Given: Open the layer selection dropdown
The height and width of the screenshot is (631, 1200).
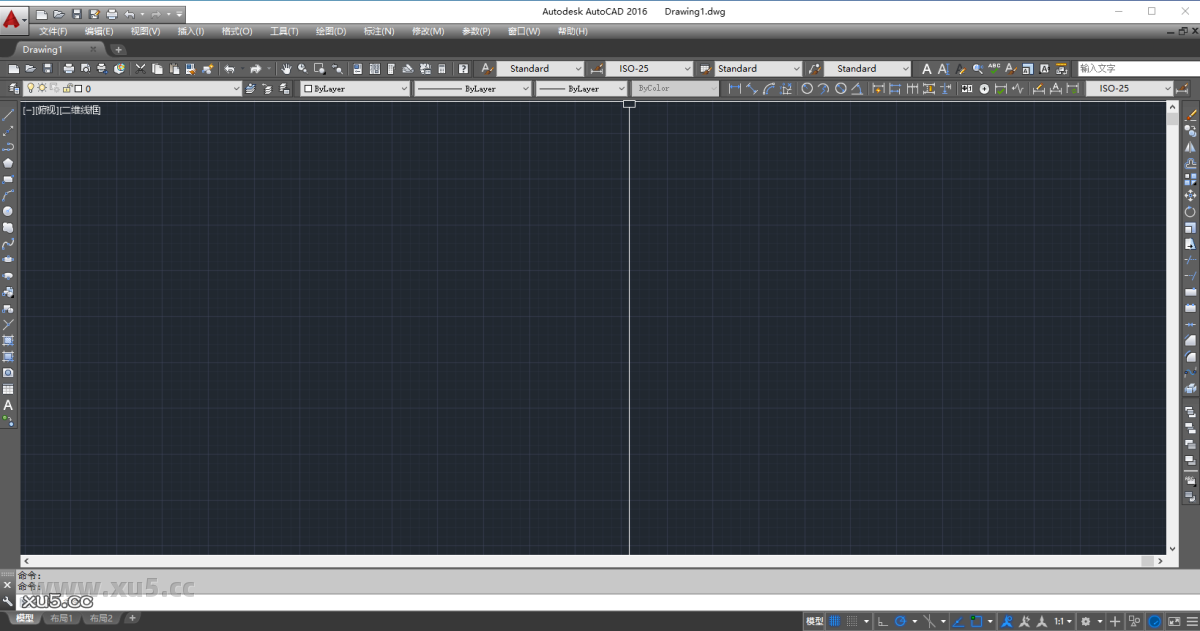Looking at the screenshot, I should pyautogui.click(x=237, y=88).
